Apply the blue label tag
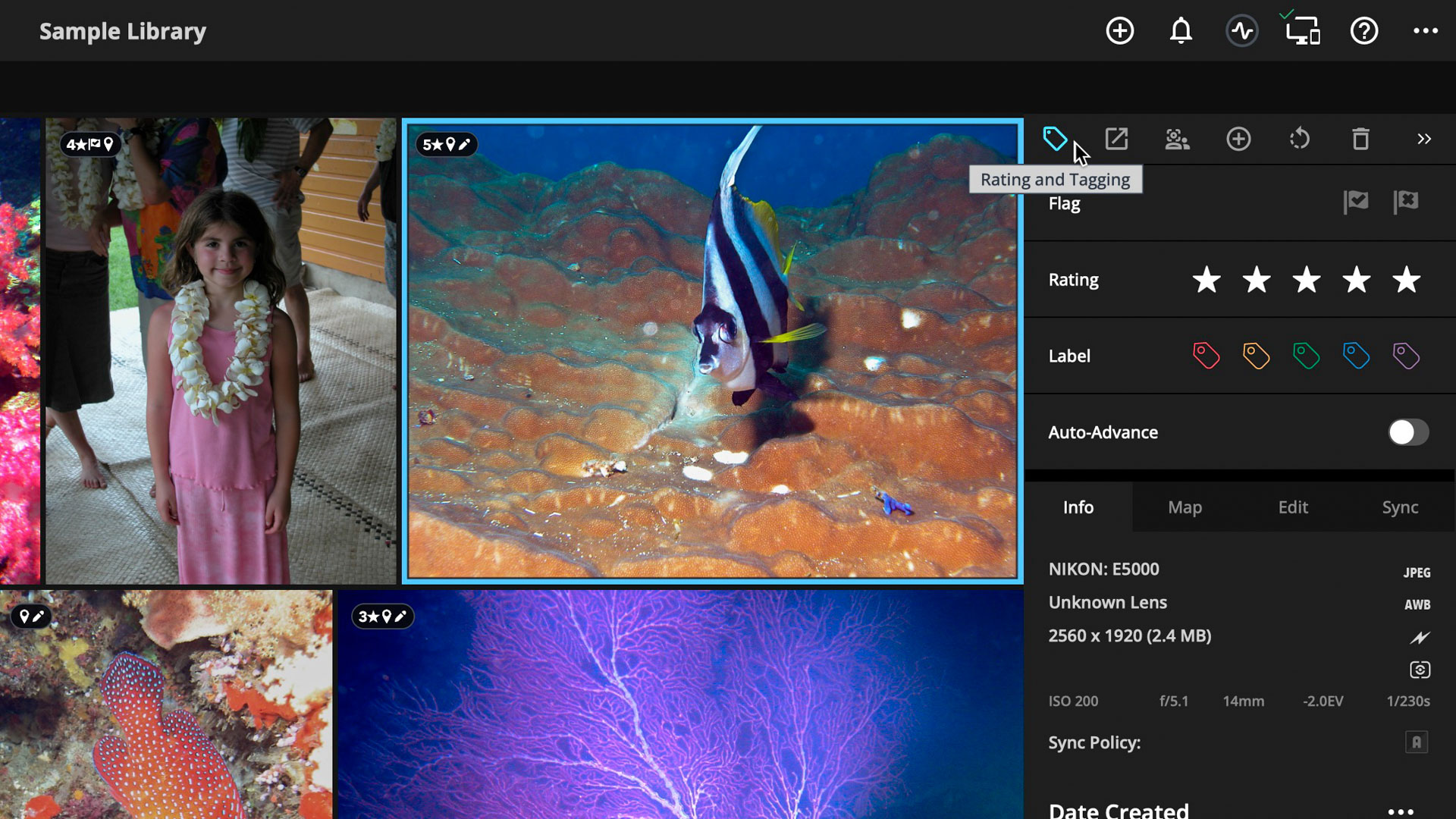Viewport: 1456px width, 819px height. pyautogui.click(x=1356, y=356)
